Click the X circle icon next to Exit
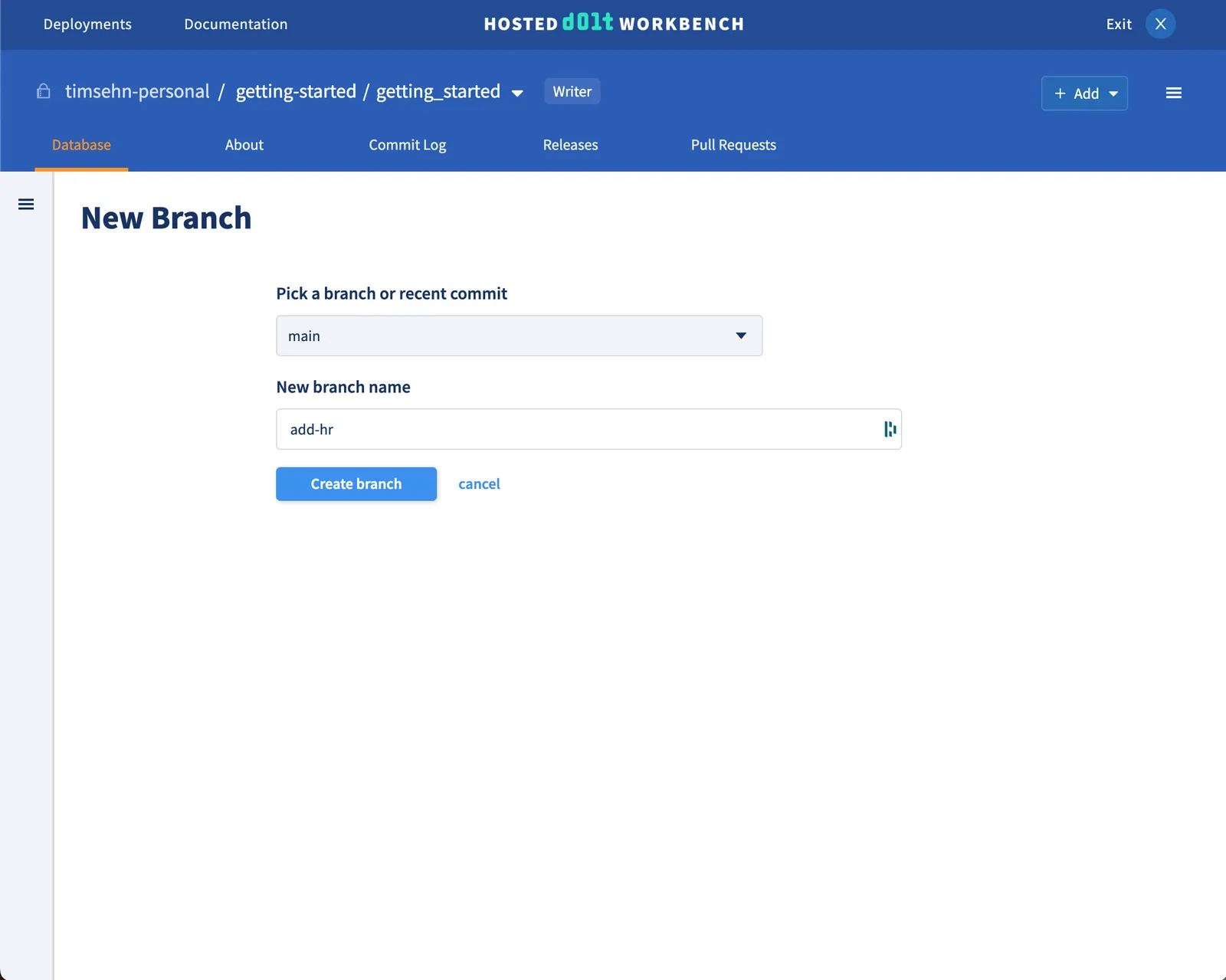 click(1160, 24)
